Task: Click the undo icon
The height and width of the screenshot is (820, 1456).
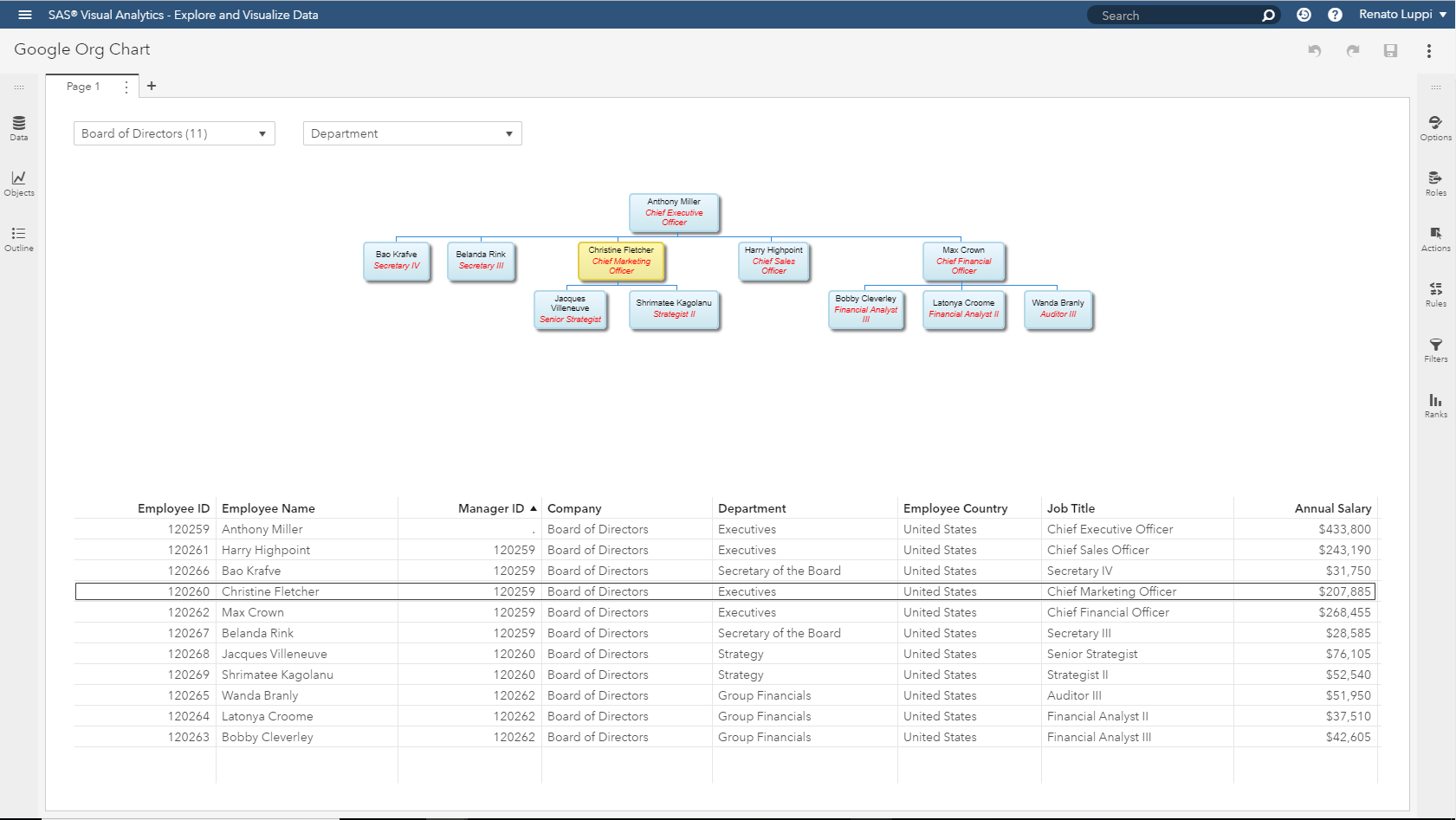Action: click(x=1315, y=51)
